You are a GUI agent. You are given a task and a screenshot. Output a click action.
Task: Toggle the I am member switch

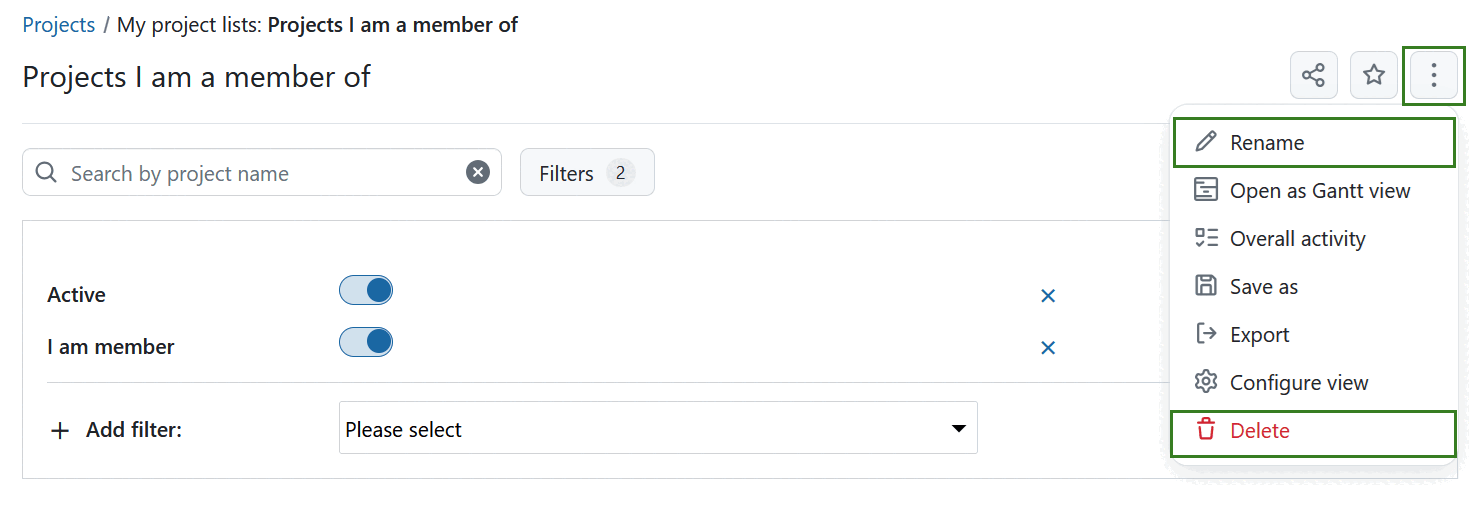366,343
